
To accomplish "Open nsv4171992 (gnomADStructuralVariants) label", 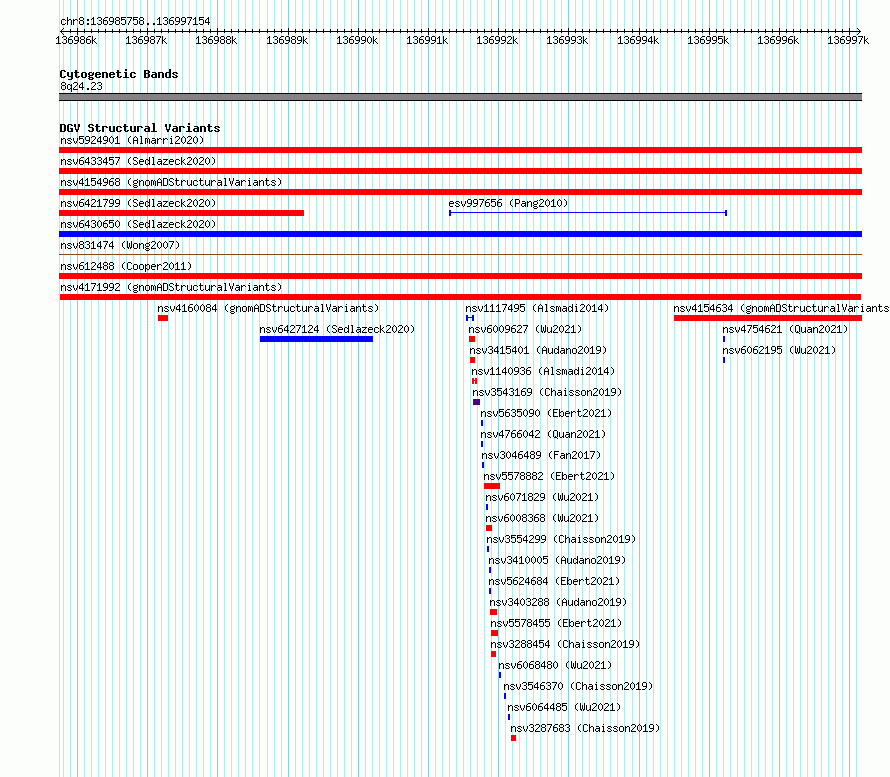I will 171,287.
